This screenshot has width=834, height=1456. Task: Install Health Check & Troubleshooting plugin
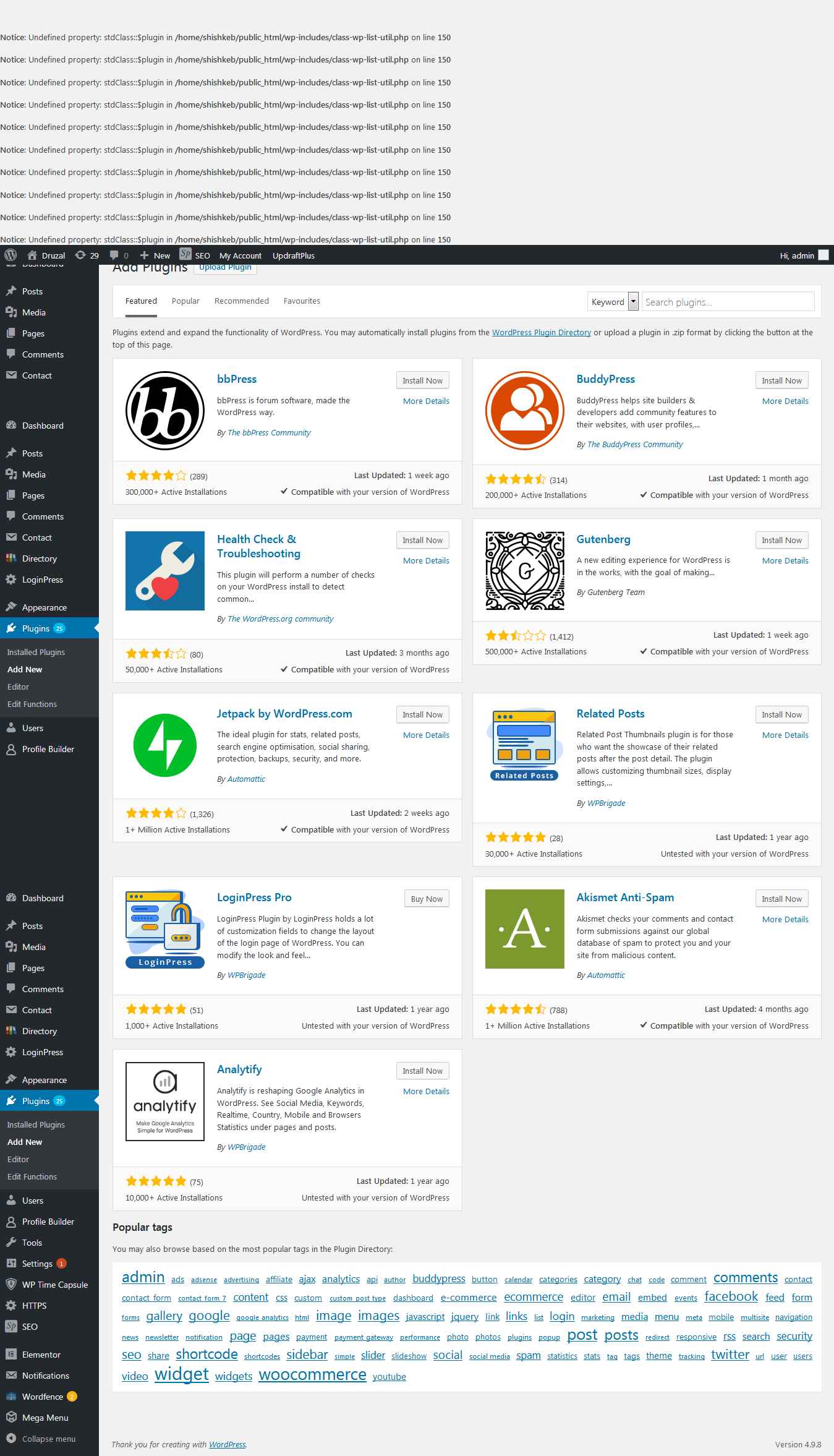(423, 540)
